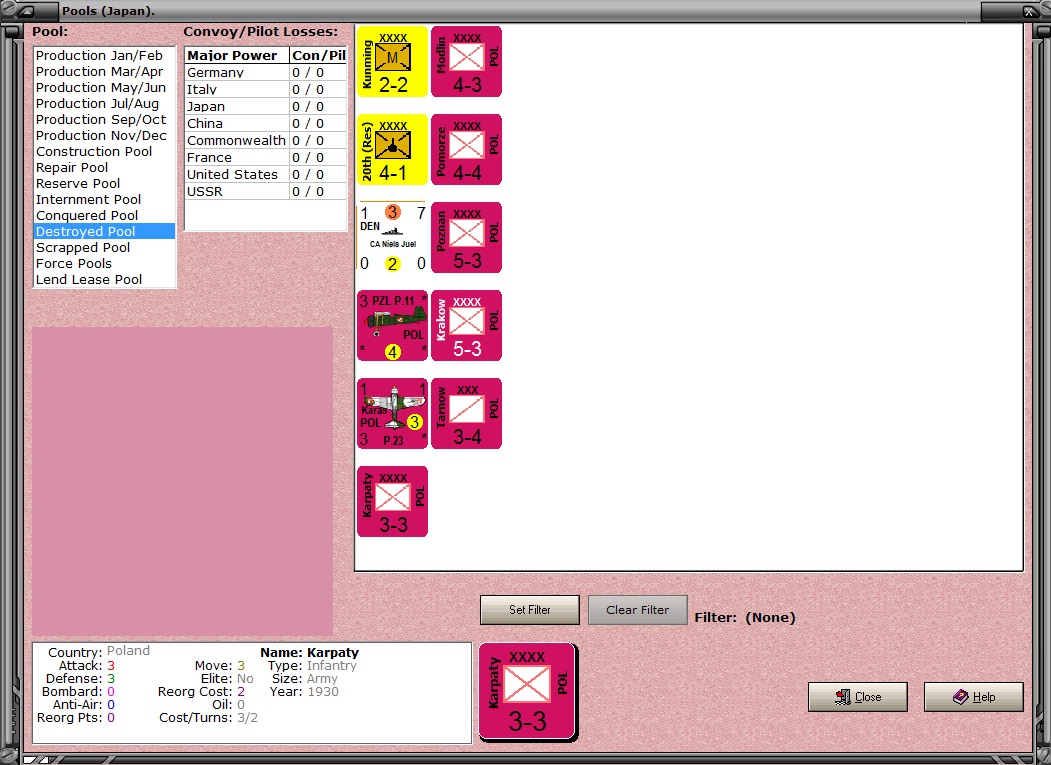This screenshot has width=1051, height=765.
Task: Click the Cost/Turns value 3/2
Action: click(x=247, y=718)
